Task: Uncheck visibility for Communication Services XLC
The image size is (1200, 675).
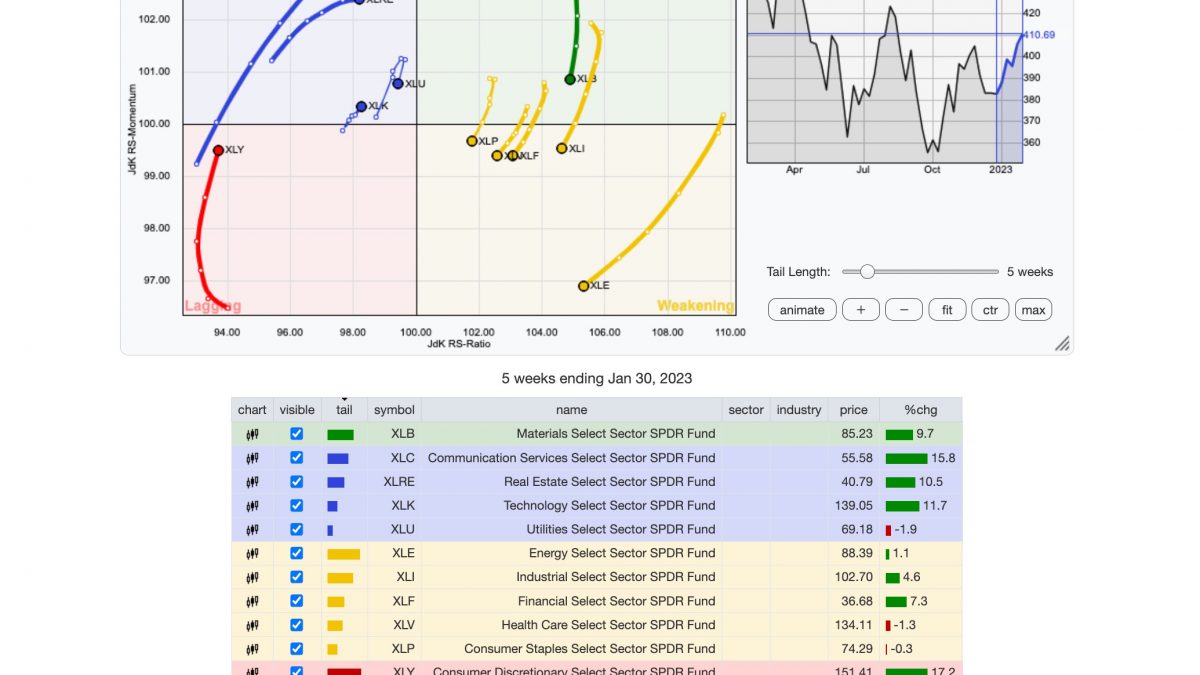Action: click(296, 458)
